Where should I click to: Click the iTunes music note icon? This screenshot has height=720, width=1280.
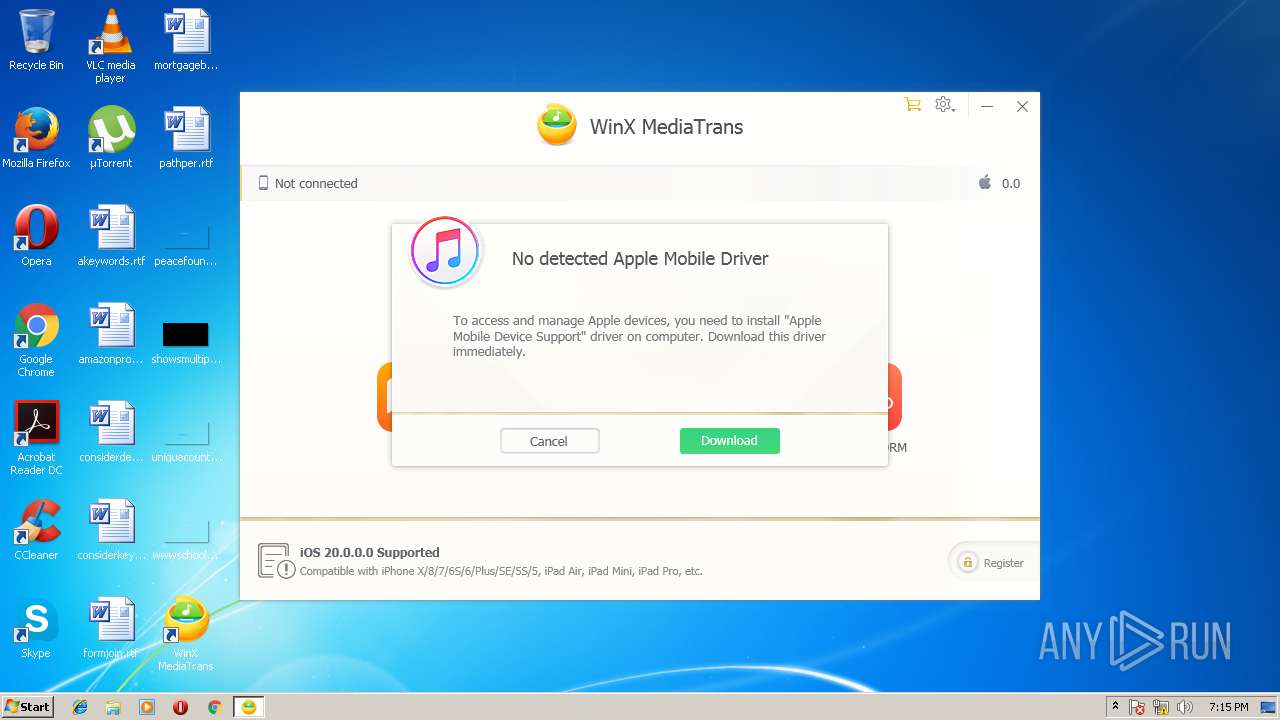click(445, 252)
